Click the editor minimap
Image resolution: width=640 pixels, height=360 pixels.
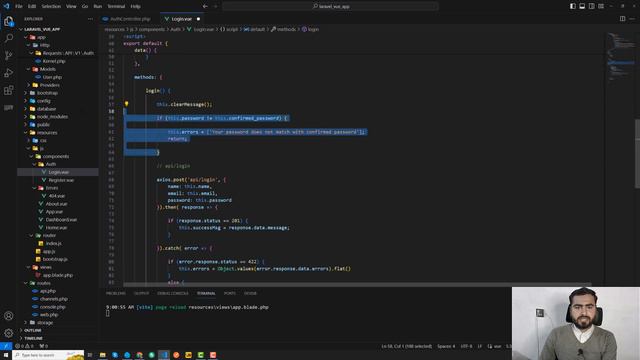point(620,57)
